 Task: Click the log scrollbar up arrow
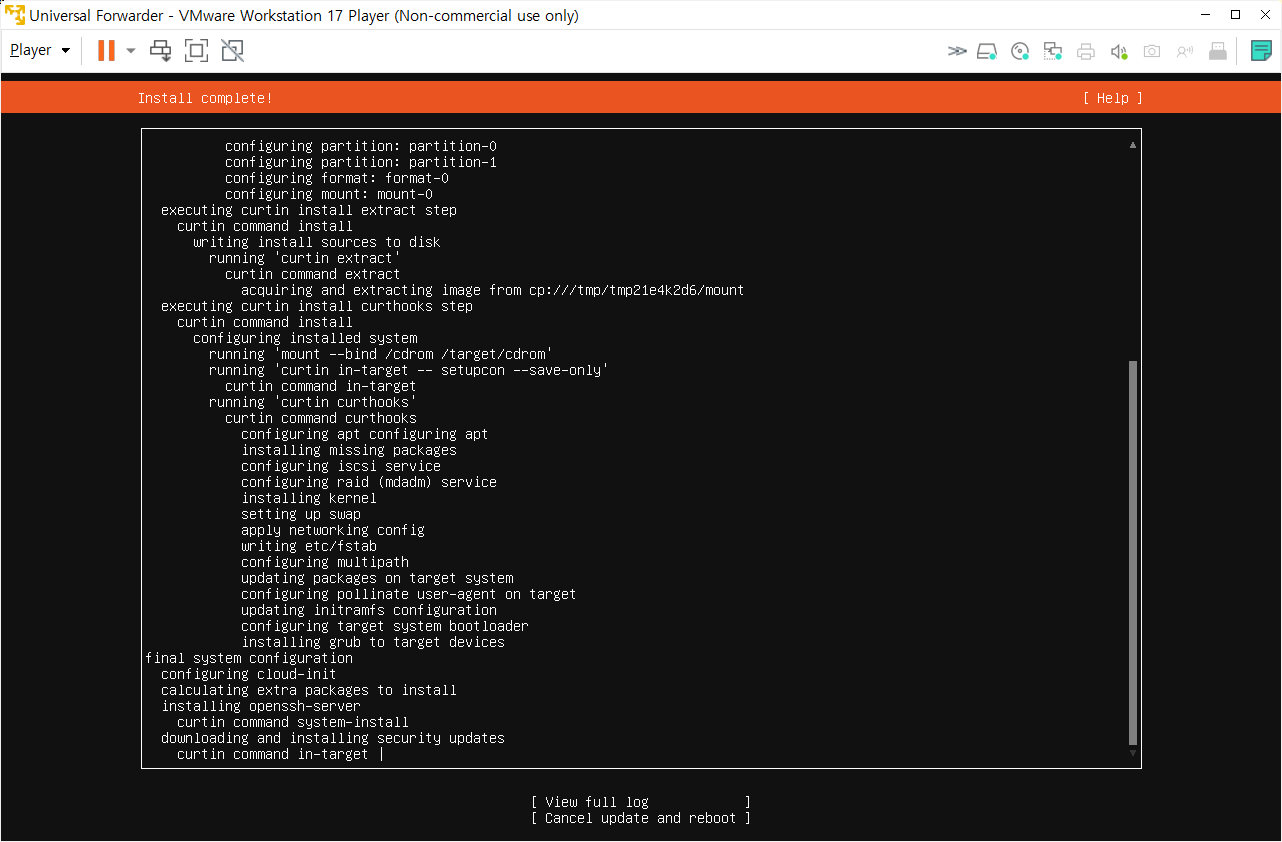coord(1133,145)
